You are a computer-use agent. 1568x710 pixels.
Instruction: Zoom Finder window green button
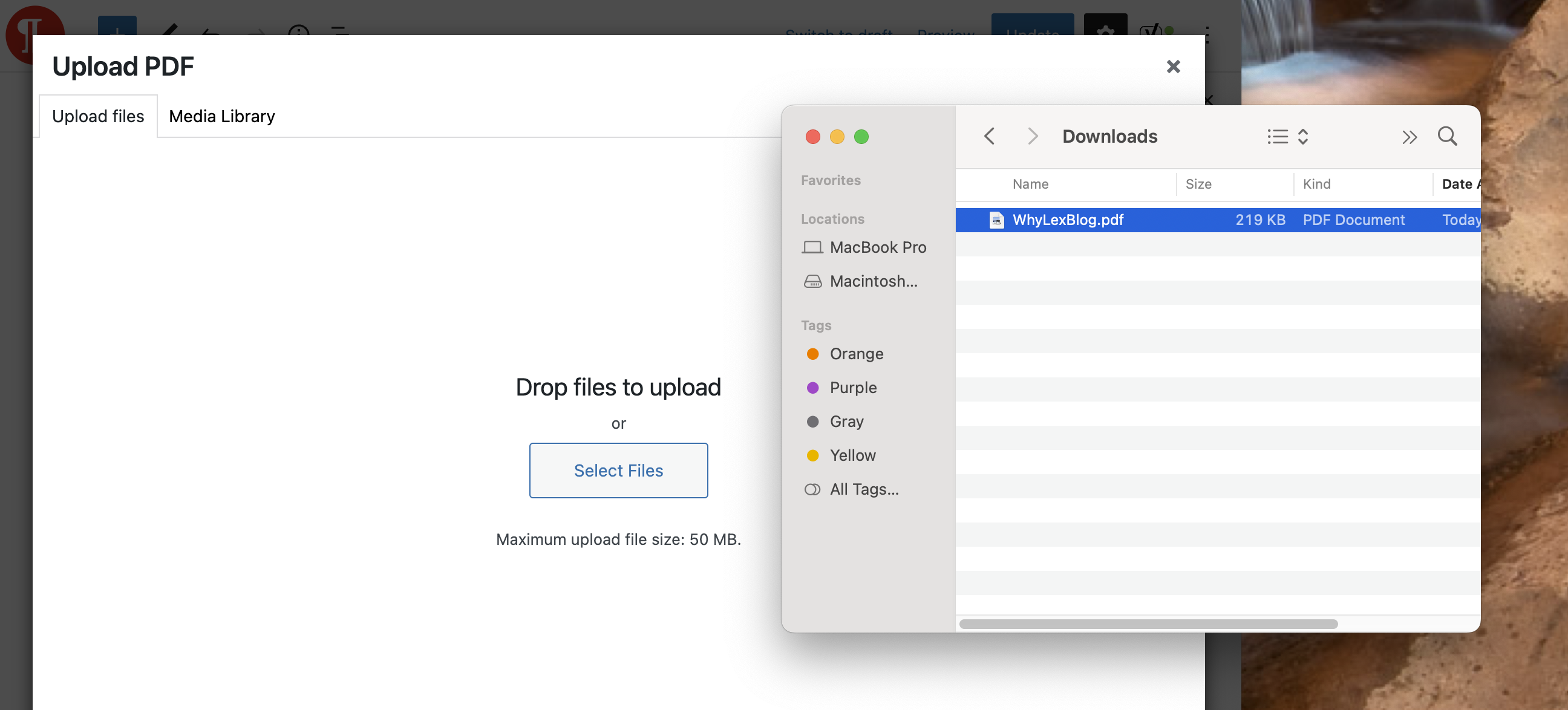(861, 137)
